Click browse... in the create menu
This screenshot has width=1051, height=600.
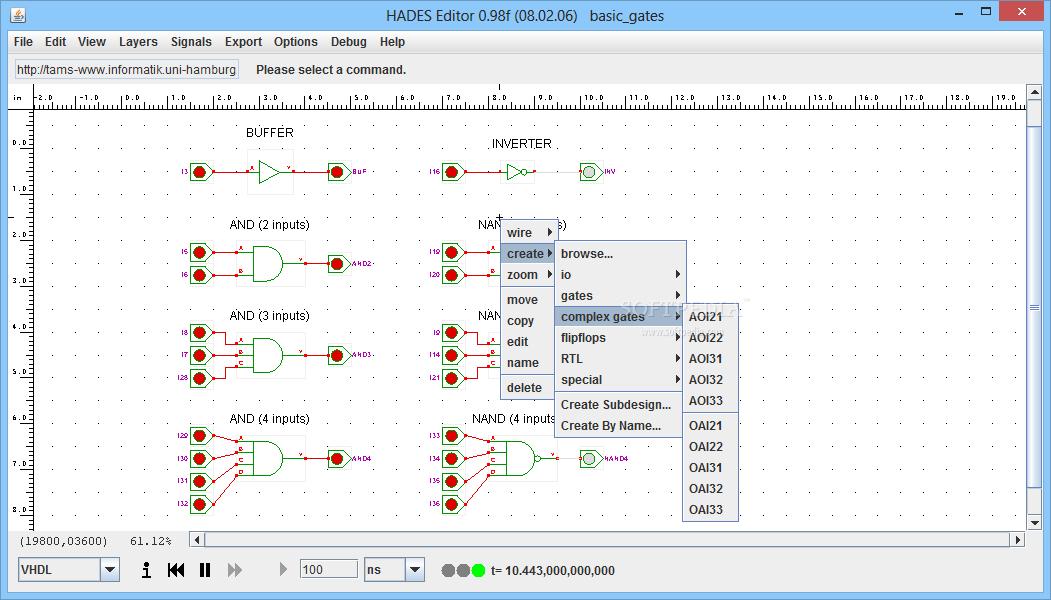(621, 253)
